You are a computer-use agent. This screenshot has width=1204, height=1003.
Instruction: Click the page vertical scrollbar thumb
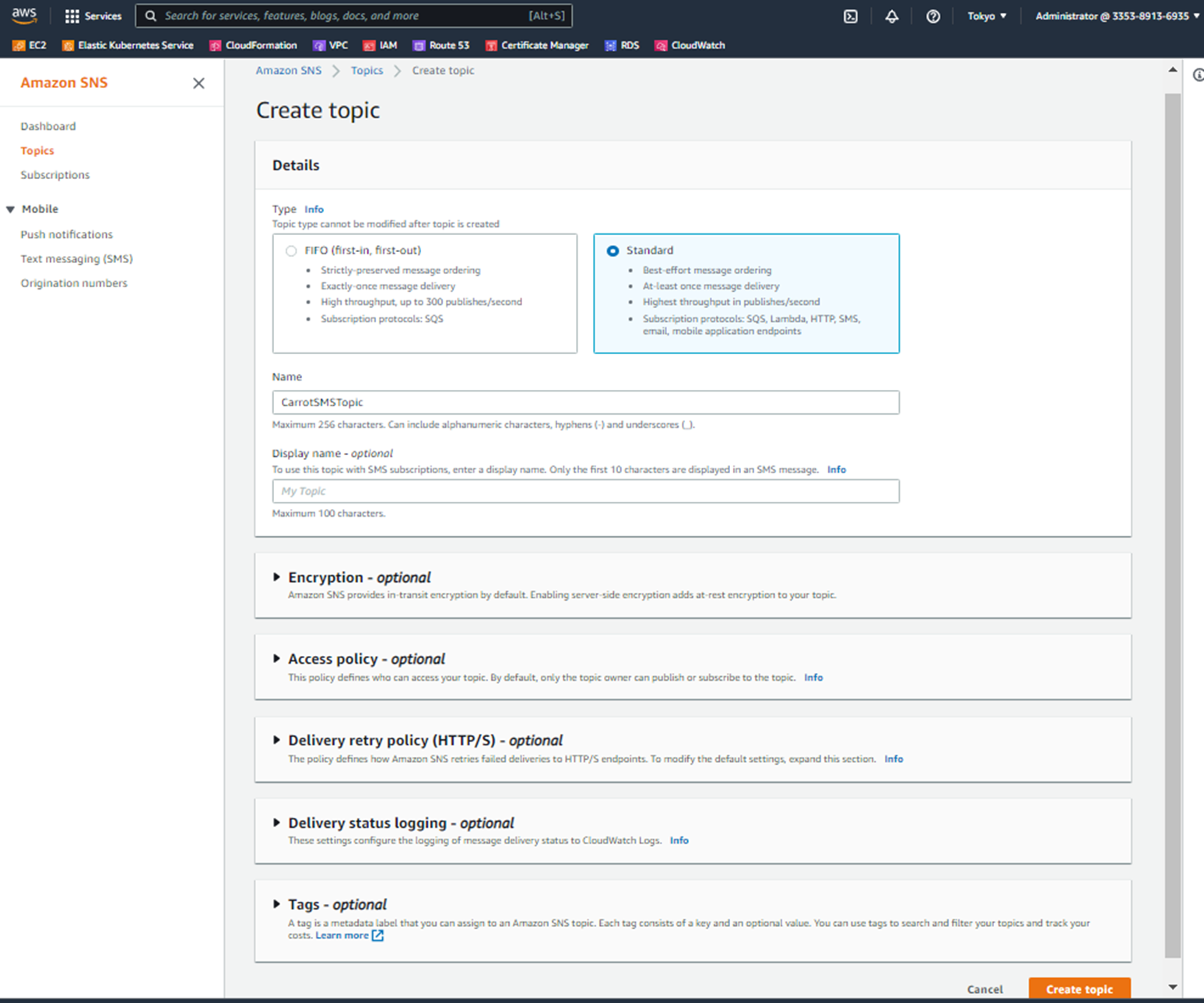coord(1173,526)
